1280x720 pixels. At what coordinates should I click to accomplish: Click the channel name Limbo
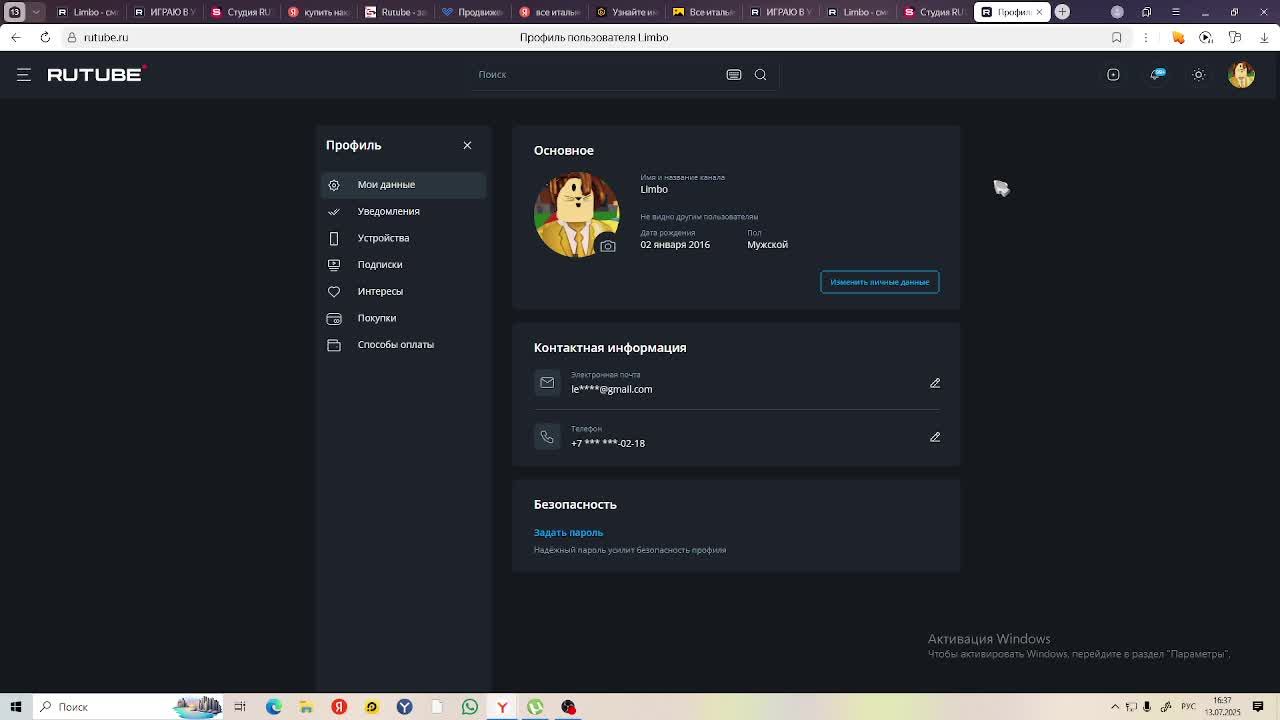click(x=654, y=189)
